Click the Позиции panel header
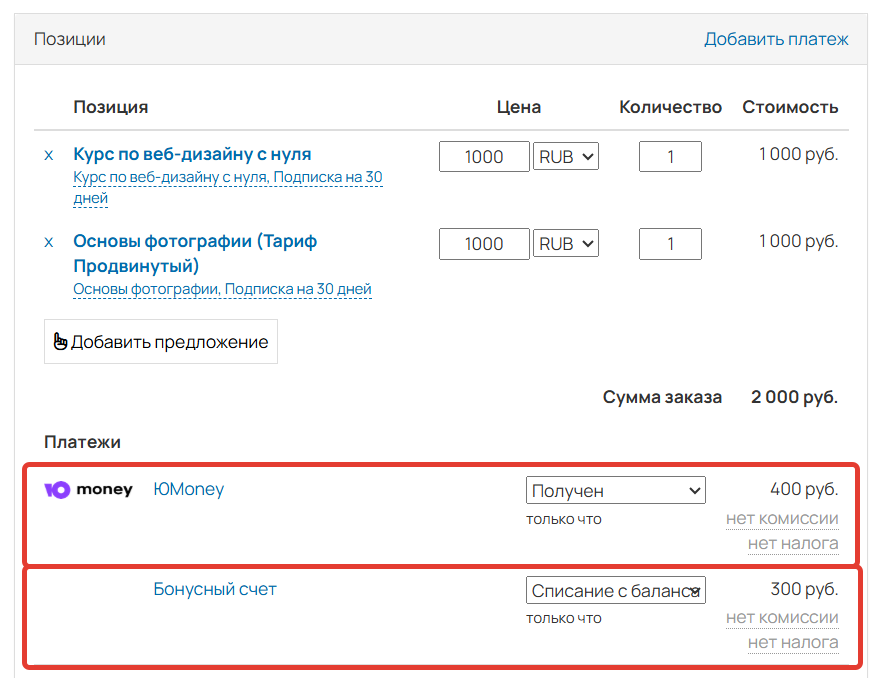This screenshot has height=678, width=882. [x=70, y=39]
